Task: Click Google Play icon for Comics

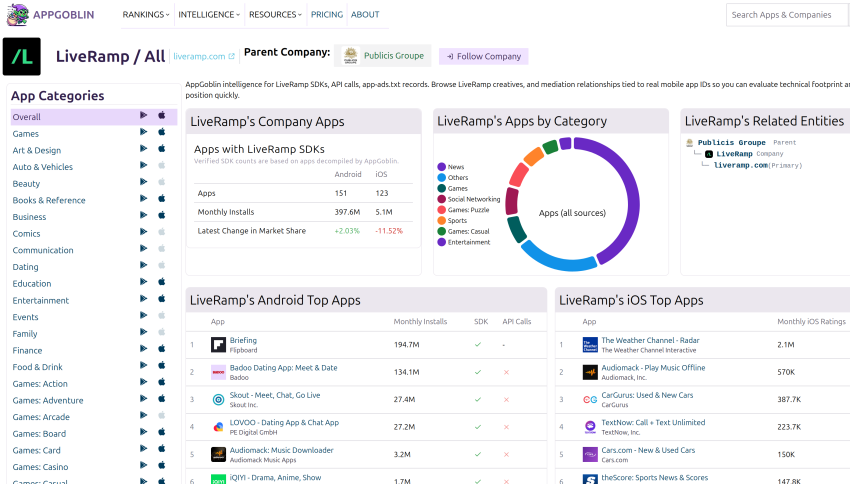Action: (144, 232)
